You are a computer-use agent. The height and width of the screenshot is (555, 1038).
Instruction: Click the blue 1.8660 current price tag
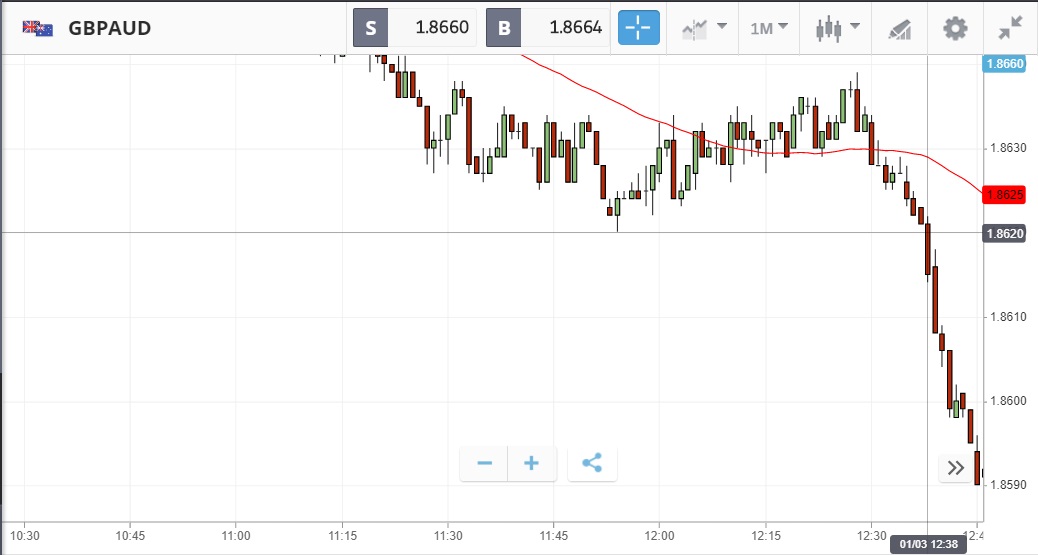click(x=1004, y=64)
